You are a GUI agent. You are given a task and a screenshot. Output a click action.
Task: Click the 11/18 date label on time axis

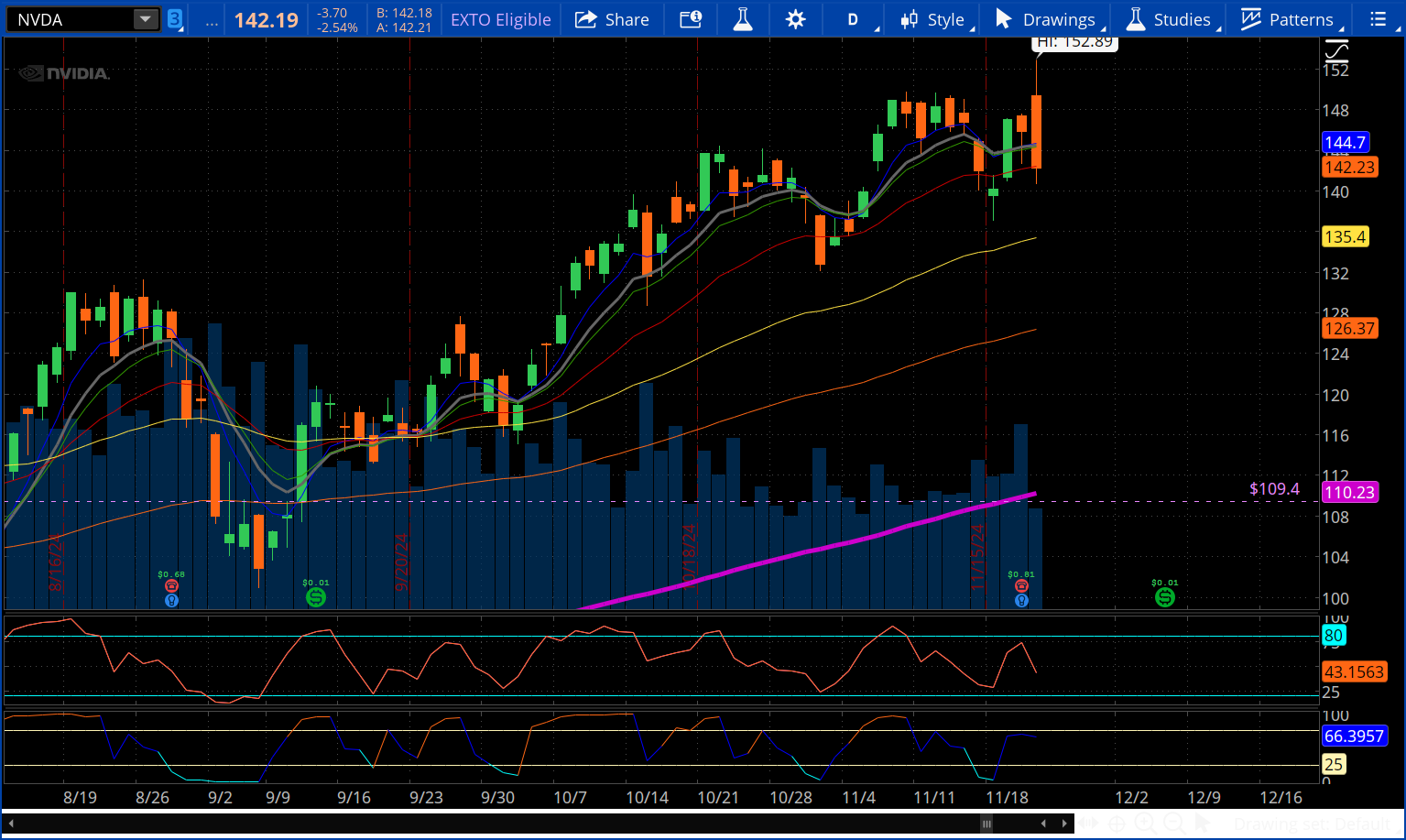click(1007, 797)
